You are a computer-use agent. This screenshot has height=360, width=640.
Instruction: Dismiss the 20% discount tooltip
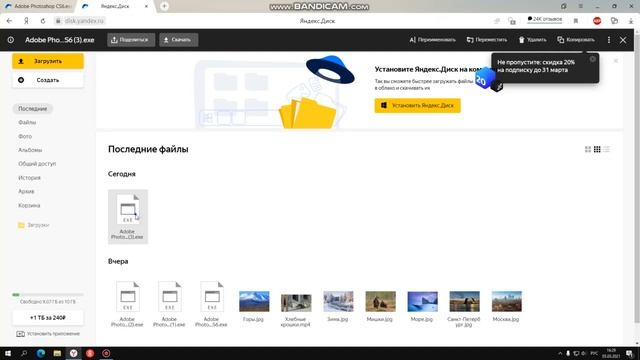pos(593,59)
